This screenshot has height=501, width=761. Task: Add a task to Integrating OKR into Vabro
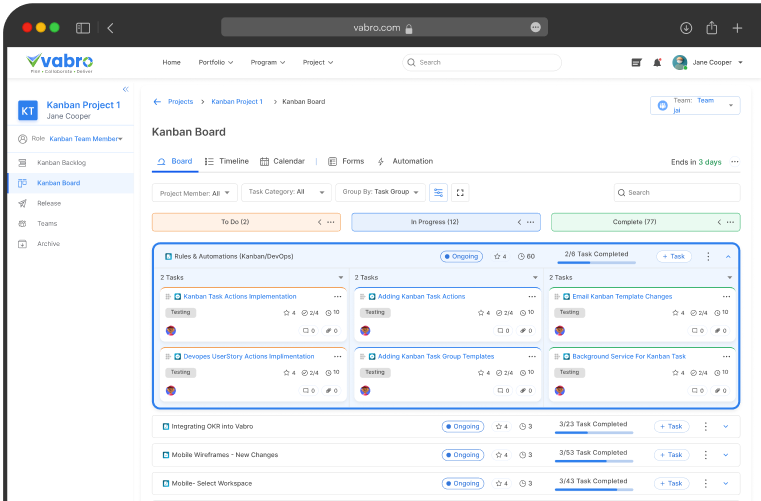(x=672, y=426)
